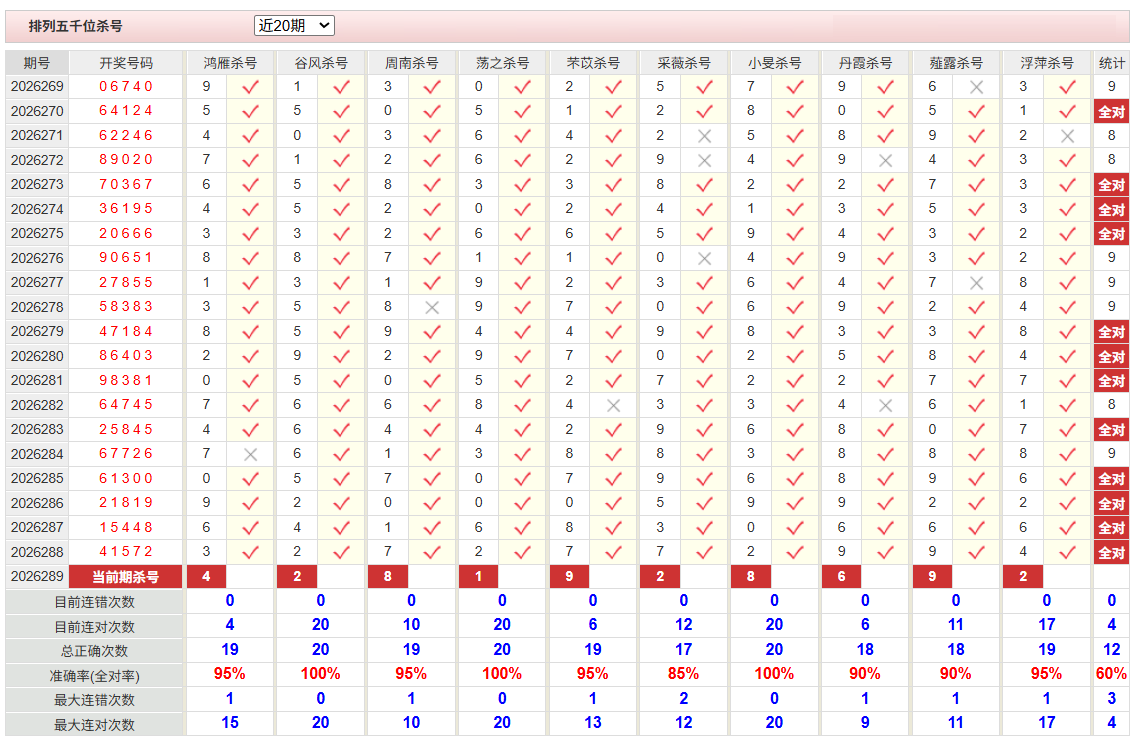Click the 丹霞杀号 X mark in row 2026272
This screenshot has width=1142, height=745.
point(886,160)
